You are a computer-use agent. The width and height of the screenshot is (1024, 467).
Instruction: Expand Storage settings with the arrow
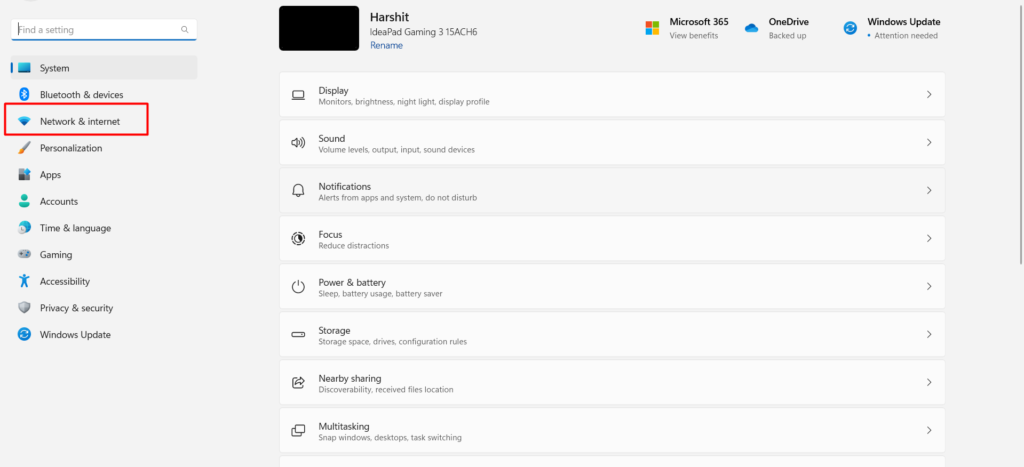point(929,335)
